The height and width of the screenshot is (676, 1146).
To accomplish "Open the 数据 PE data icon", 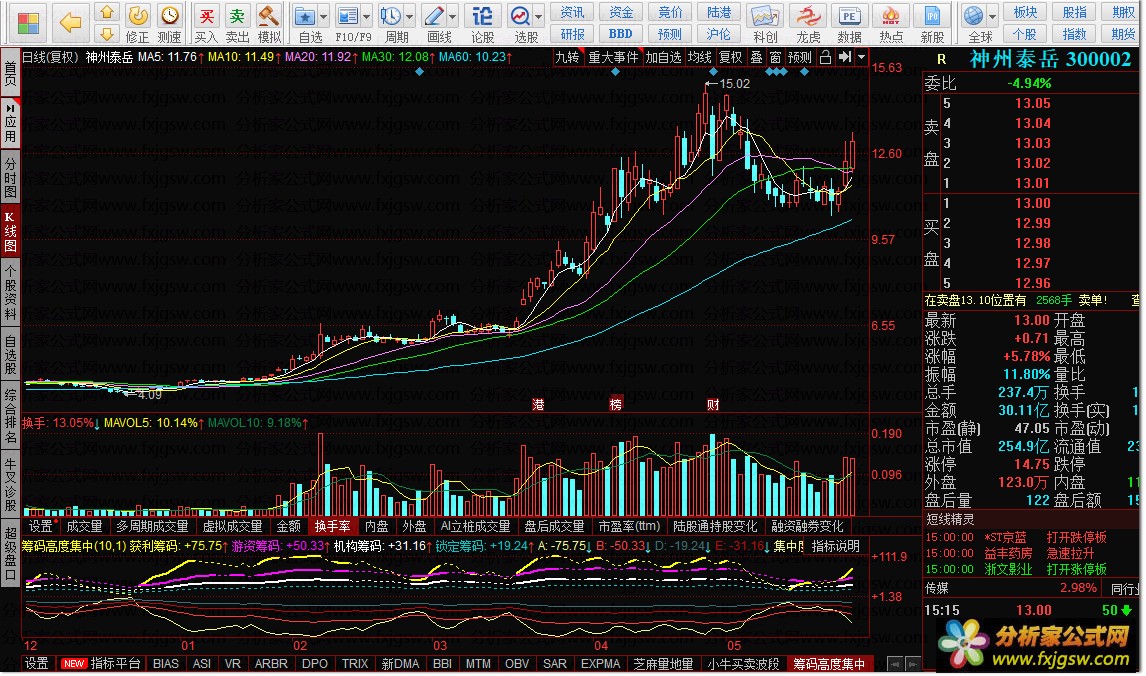I will pyautogui.click(x=849, y=23).
